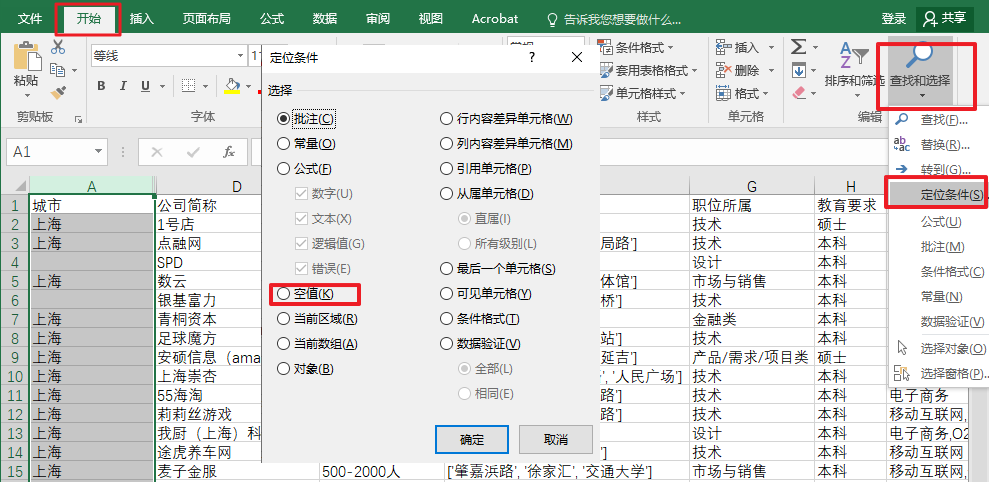Screen dimensions: 989x482
Task: Select the 对象(B) radio button
Action: click(283, 369)
